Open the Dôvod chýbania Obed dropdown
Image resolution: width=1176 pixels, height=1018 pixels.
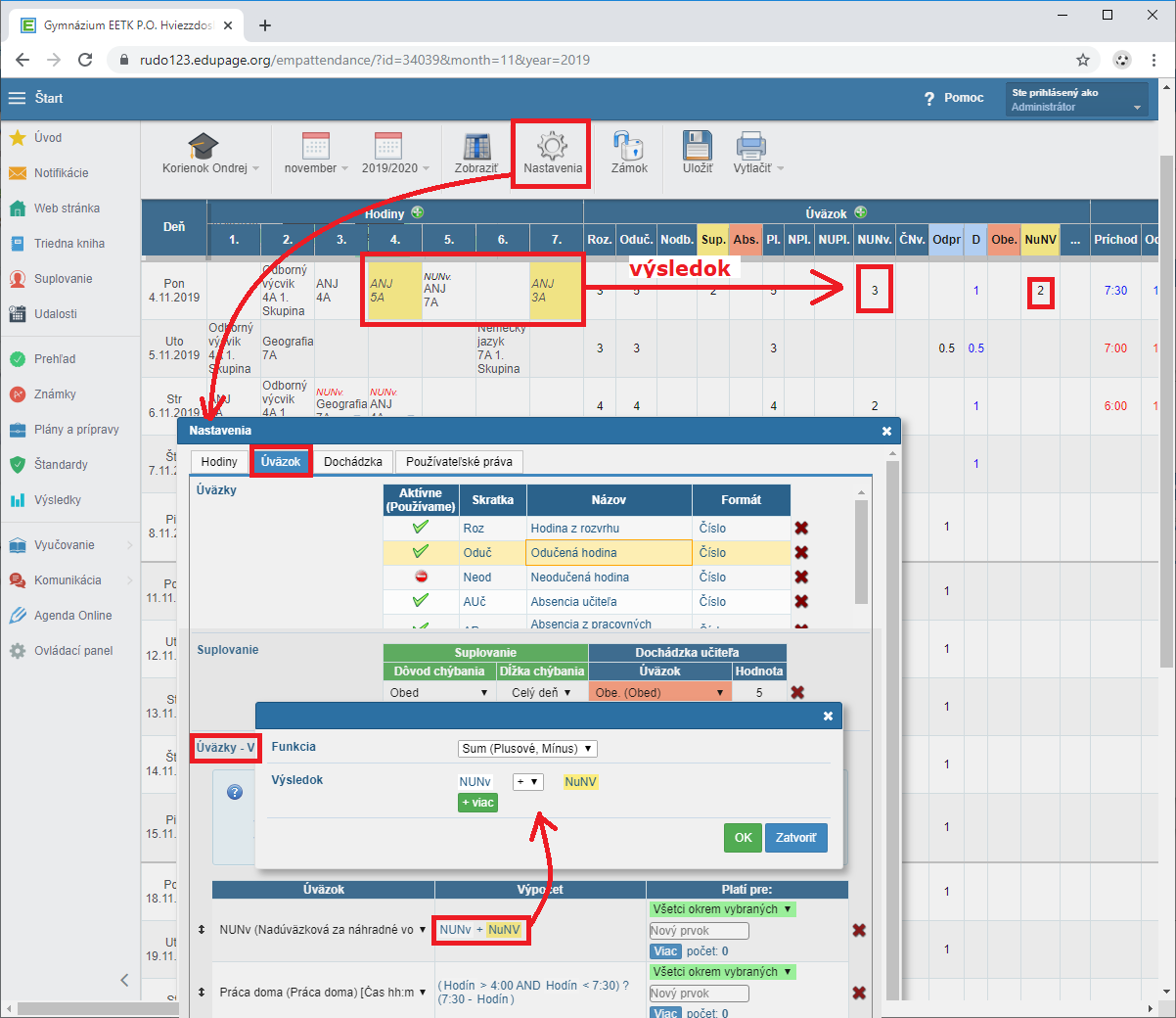439,692
